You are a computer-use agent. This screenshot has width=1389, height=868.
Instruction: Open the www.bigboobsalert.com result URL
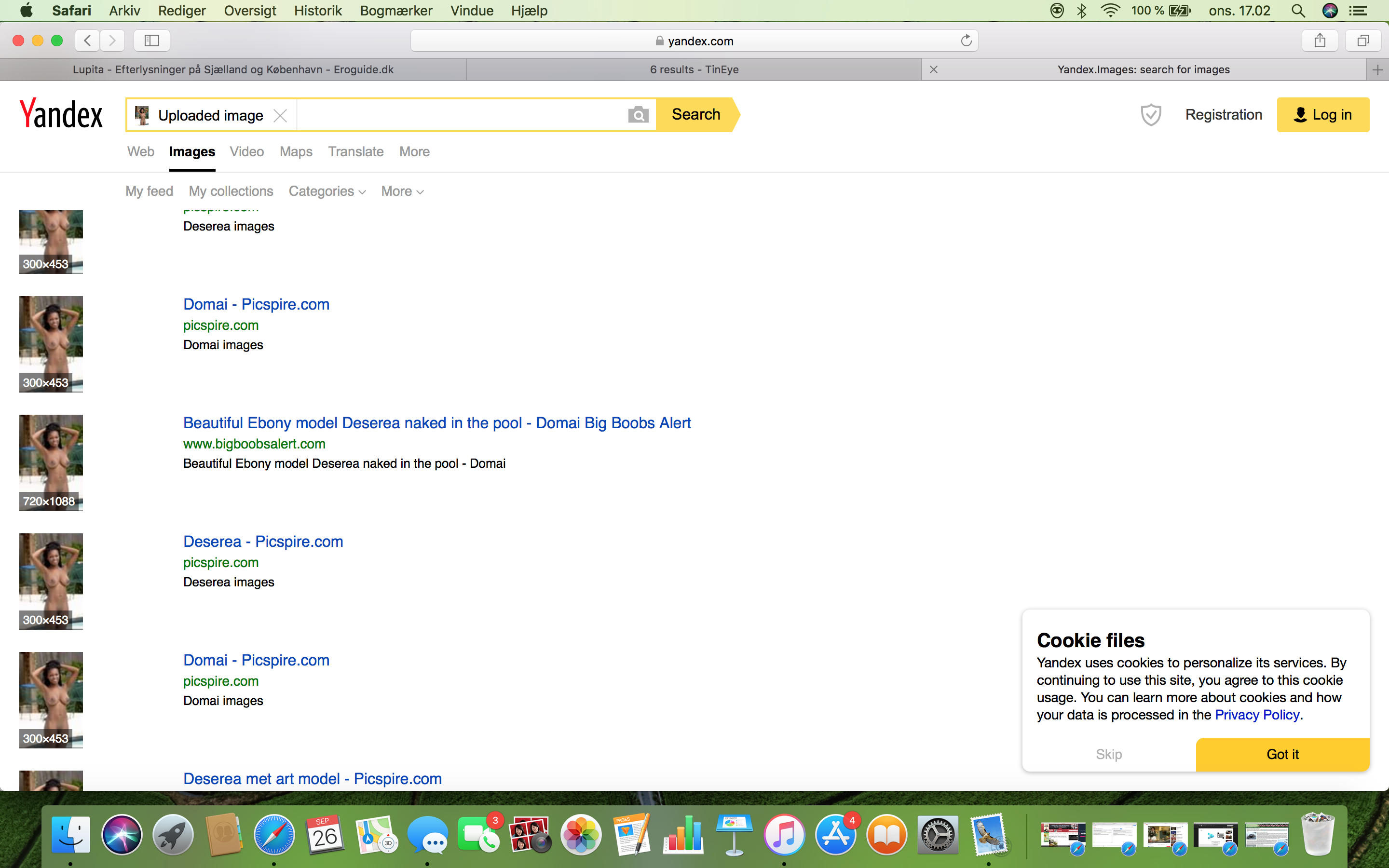click(254, 444)
